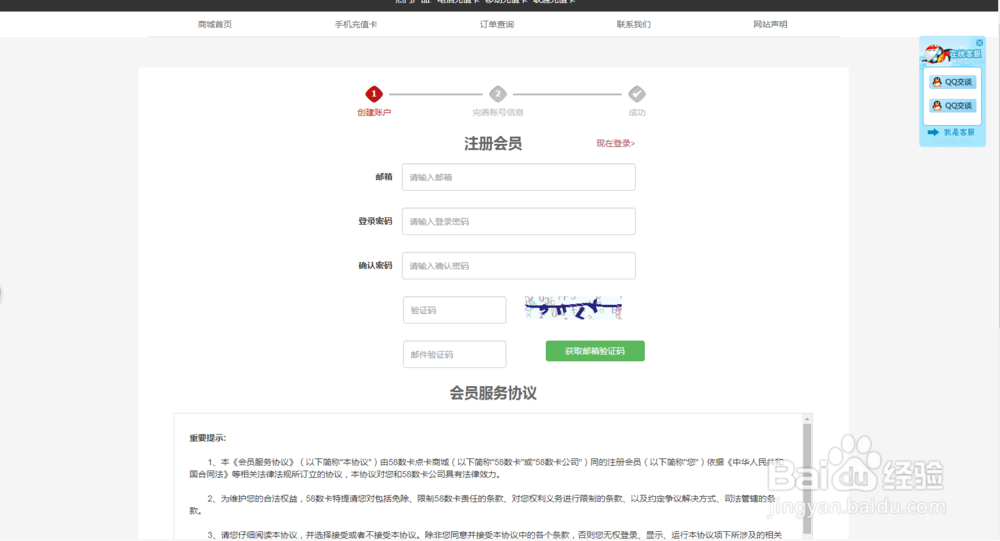The image size is (1000, 541).
Task: Click the agreement text scrollbar thumb
Action: 807,478
